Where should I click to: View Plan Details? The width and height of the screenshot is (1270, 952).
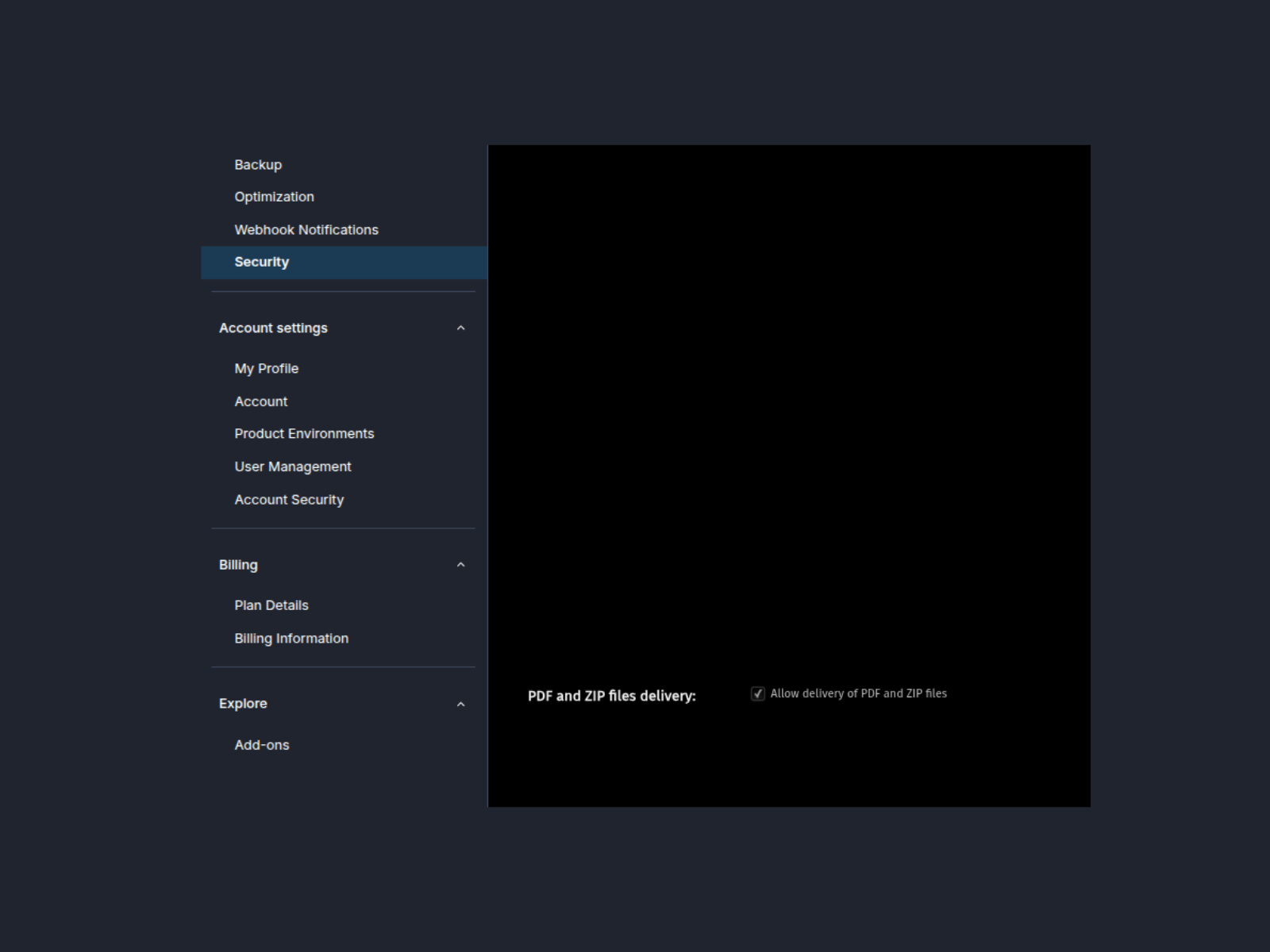pos(271,605)
